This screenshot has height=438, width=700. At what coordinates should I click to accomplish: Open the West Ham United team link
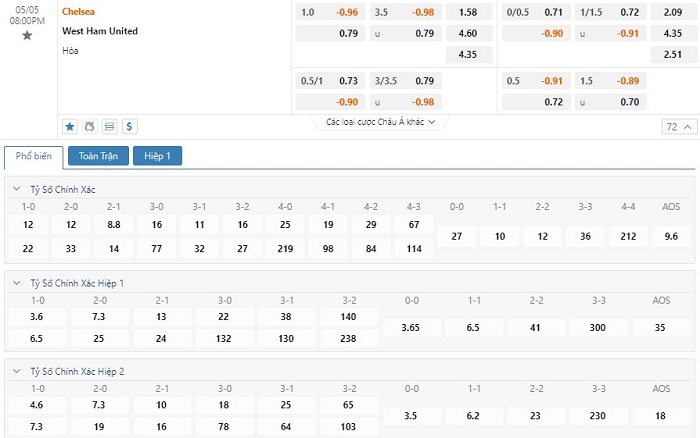pyautogui.click(x=100, y=31)
